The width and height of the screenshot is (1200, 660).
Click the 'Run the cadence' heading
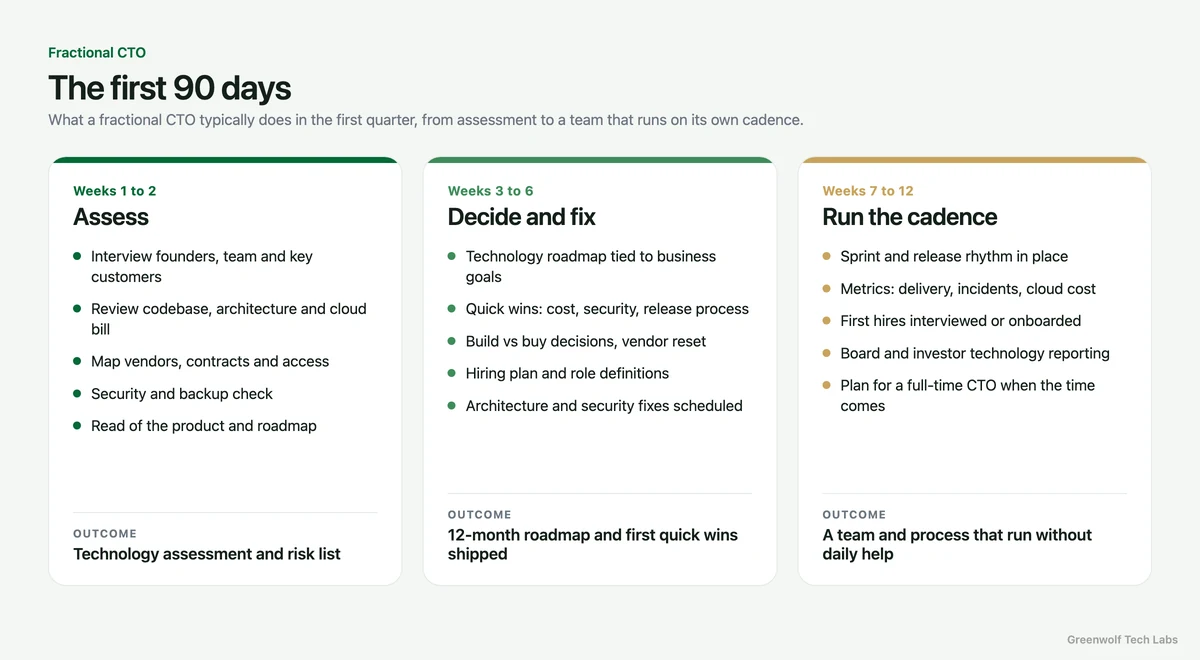910,217
